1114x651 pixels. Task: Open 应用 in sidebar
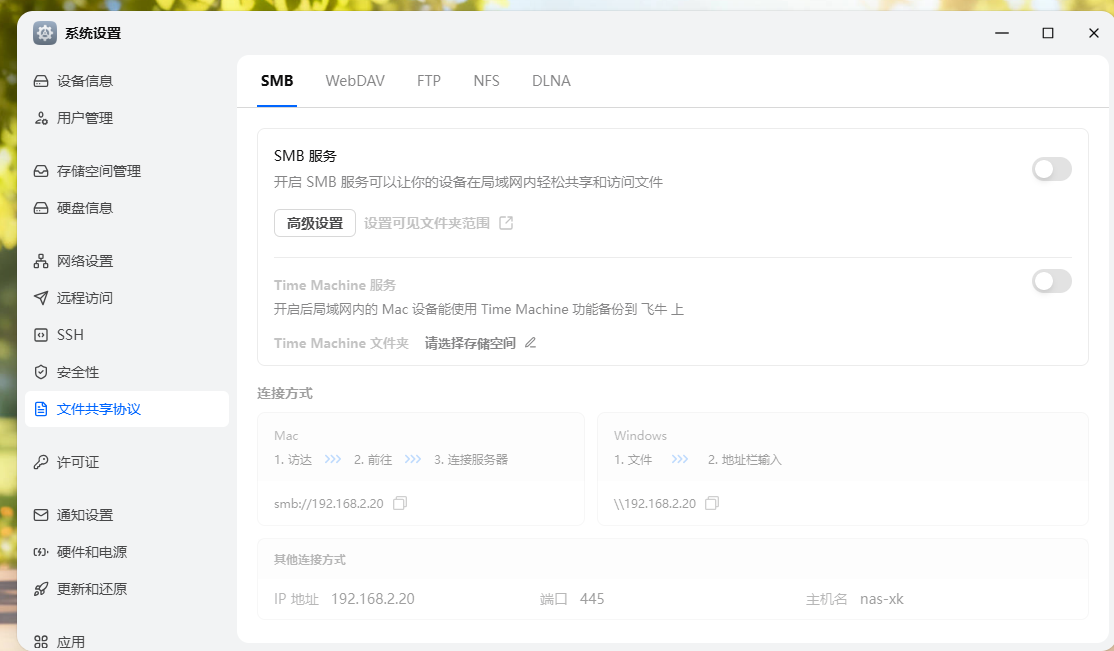pos(126,642)
